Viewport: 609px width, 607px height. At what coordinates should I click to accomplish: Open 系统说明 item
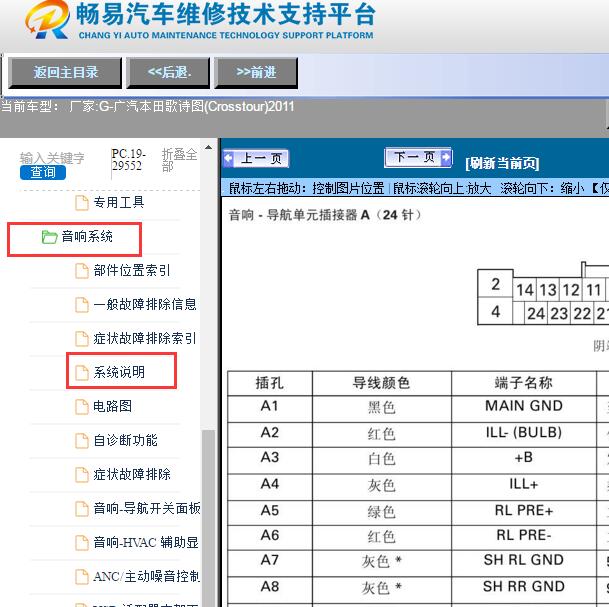[119, 372]
